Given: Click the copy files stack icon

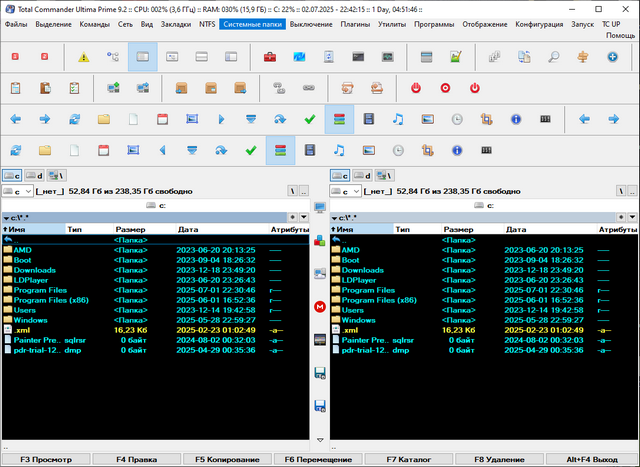Looking at the screenshot, I should [x=495, y=57].
